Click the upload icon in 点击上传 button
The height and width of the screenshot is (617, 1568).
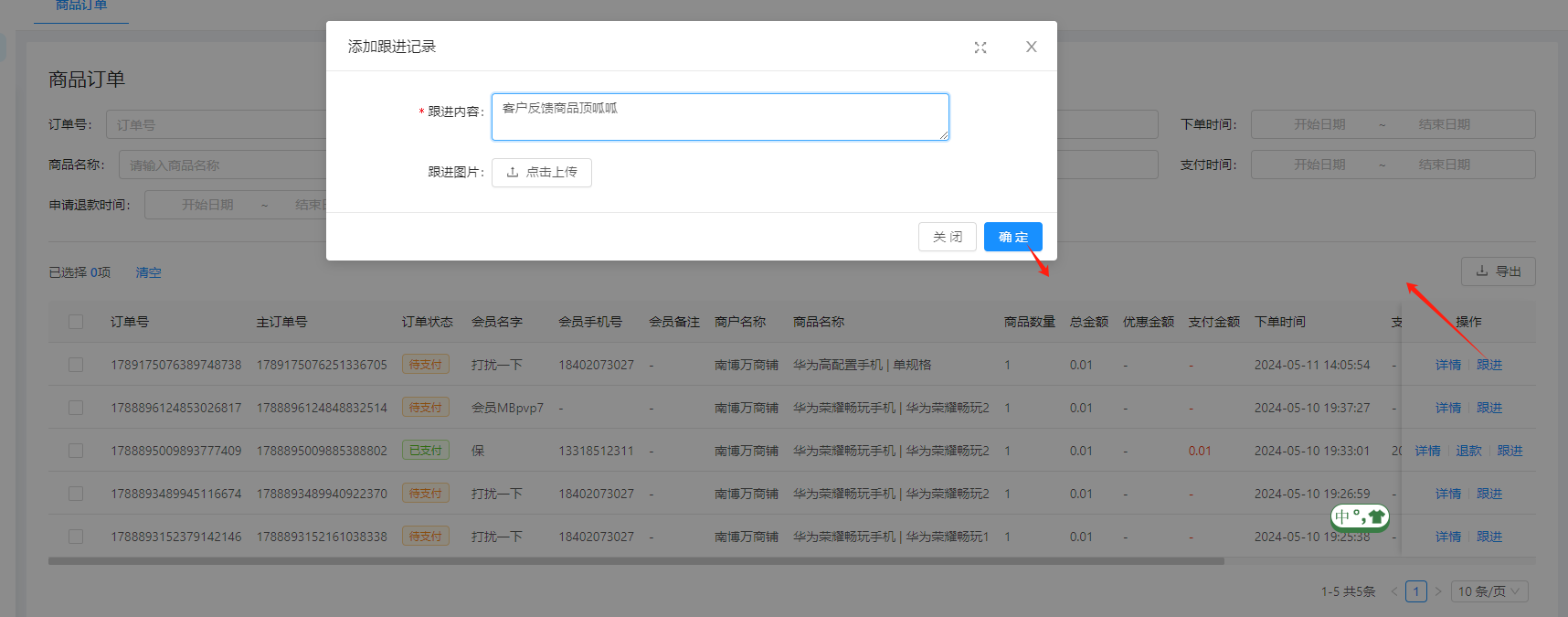point(513,172)
